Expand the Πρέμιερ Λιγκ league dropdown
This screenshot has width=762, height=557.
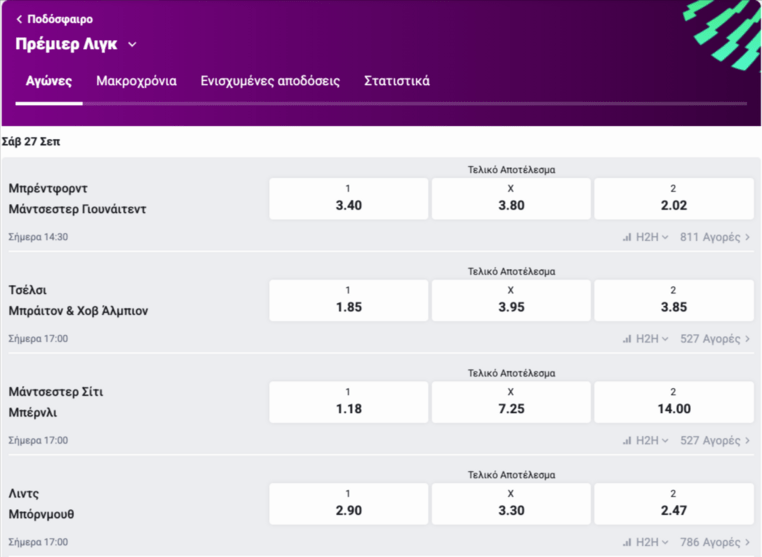[132, 45]
